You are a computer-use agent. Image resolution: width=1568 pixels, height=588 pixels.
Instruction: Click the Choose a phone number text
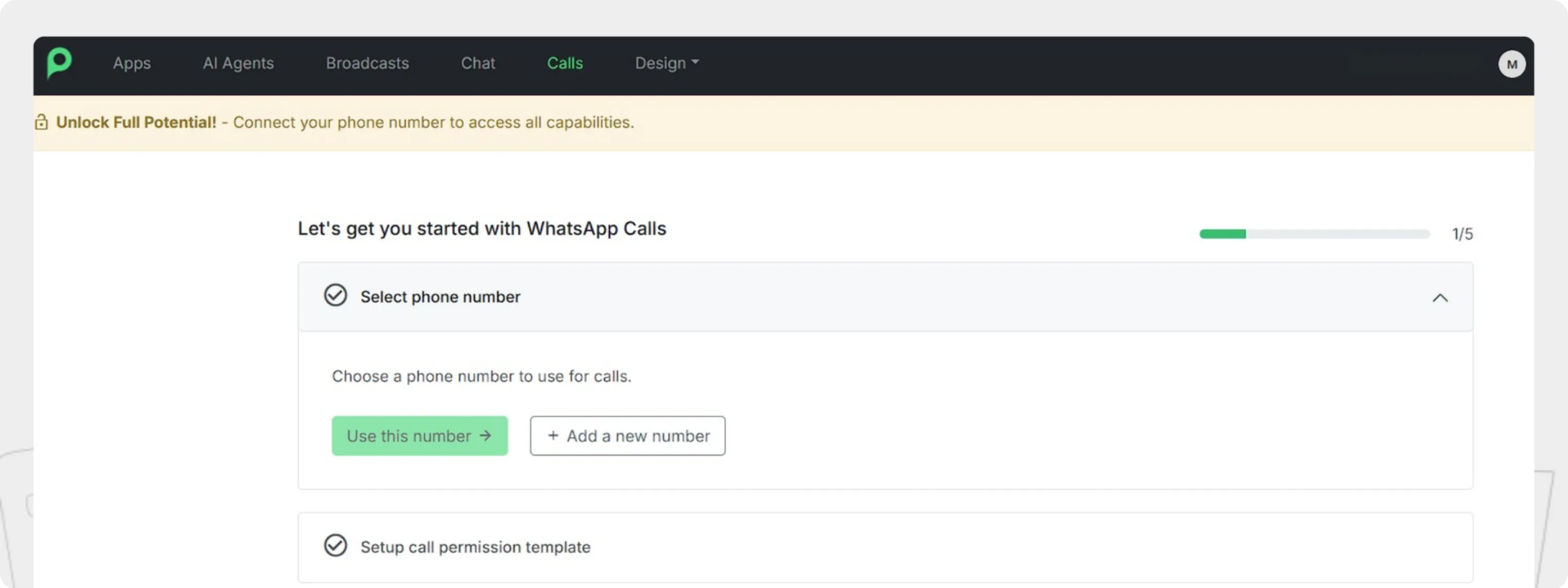click(x=481, y=376)
